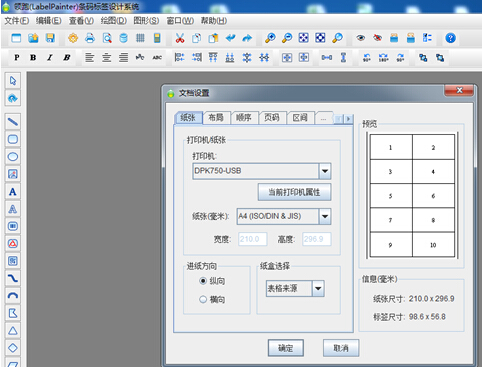The image size is (482, 367).
Task: Save the document with the floppy icon
Action: (50, 38)
